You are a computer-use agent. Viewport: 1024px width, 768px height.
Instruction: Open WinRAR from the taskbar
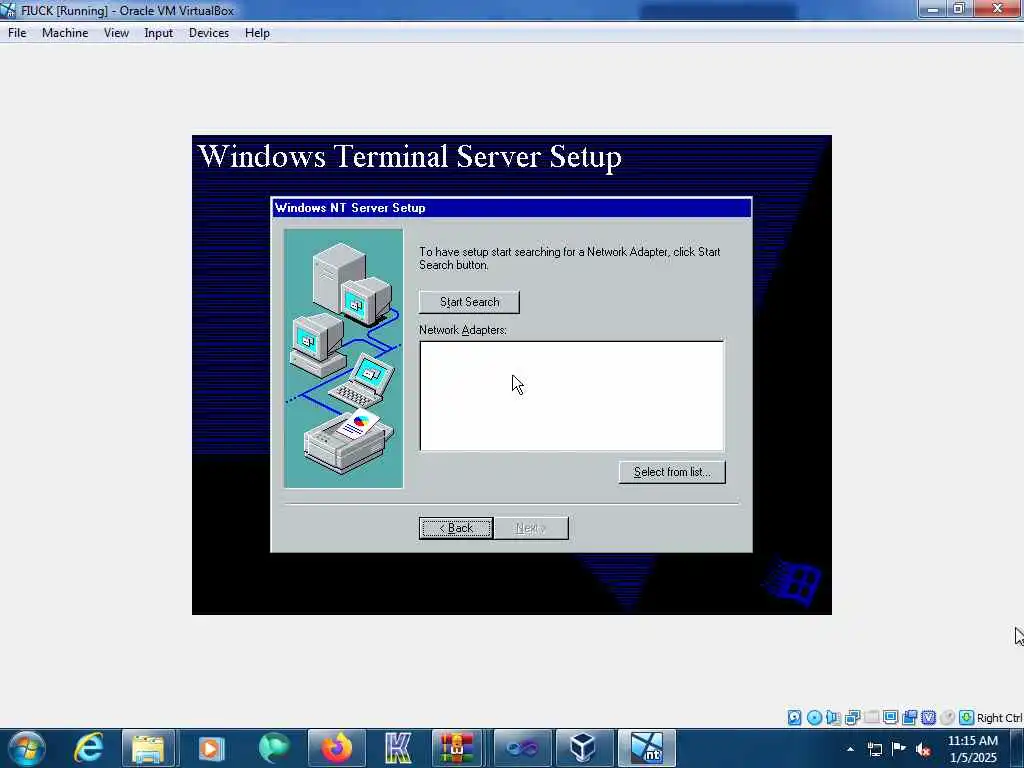[x=456, y=748]
